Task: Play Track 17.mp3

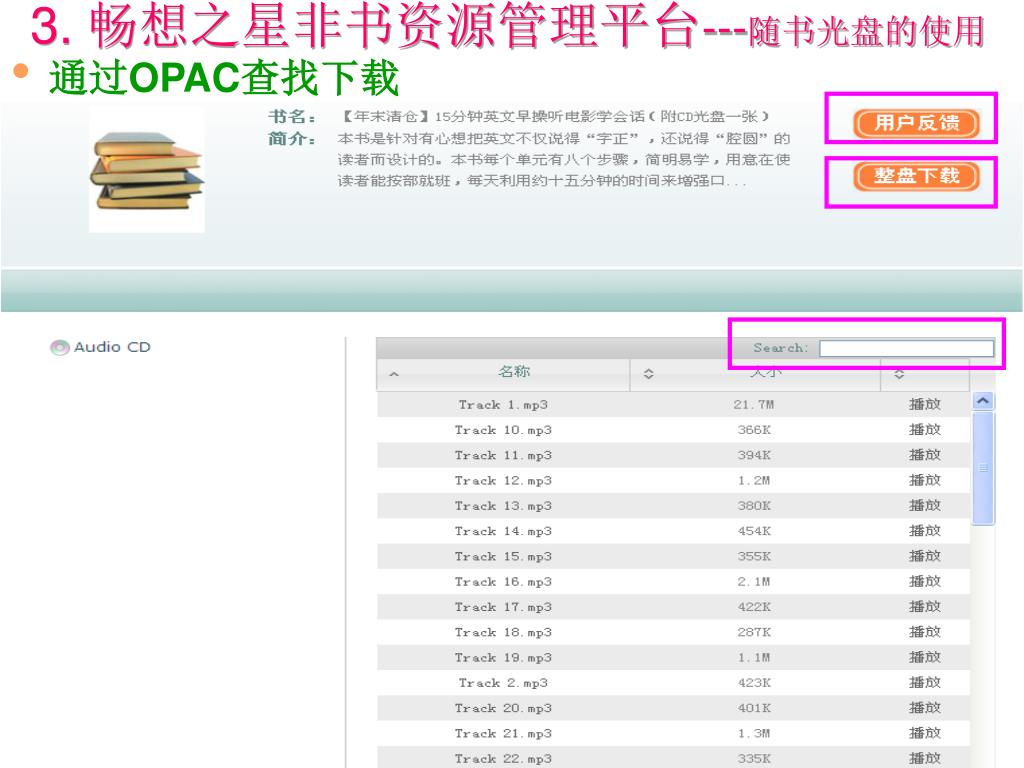Action: (x=925, y=607)
